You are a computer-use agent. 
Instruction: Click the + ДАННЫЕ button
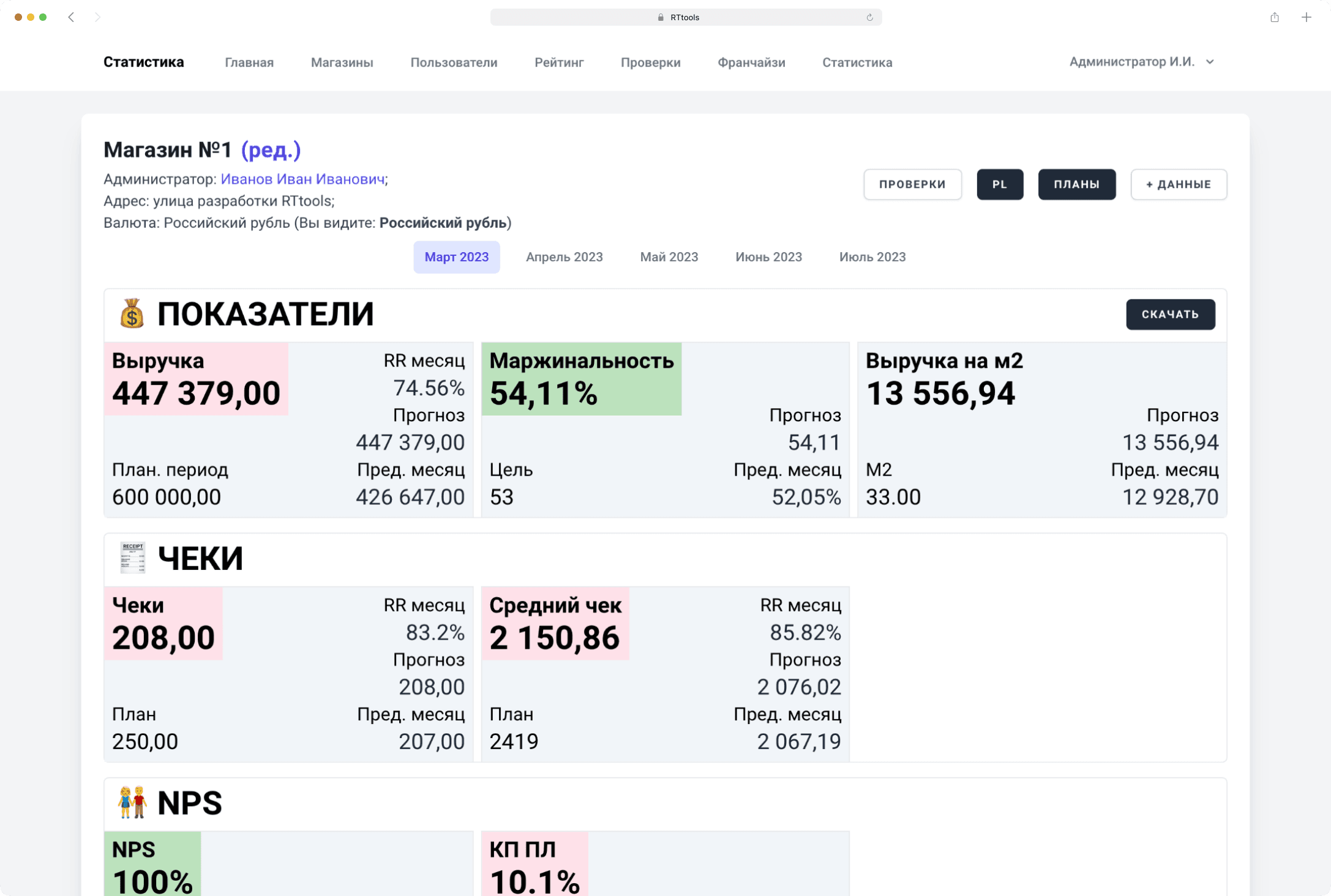[x=1179, y=184]
